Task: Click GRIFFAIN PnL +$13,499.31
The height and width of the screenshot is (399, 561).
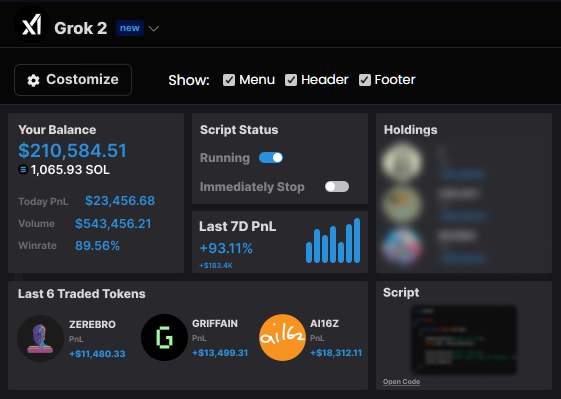Action: click(x=220, y=353)
